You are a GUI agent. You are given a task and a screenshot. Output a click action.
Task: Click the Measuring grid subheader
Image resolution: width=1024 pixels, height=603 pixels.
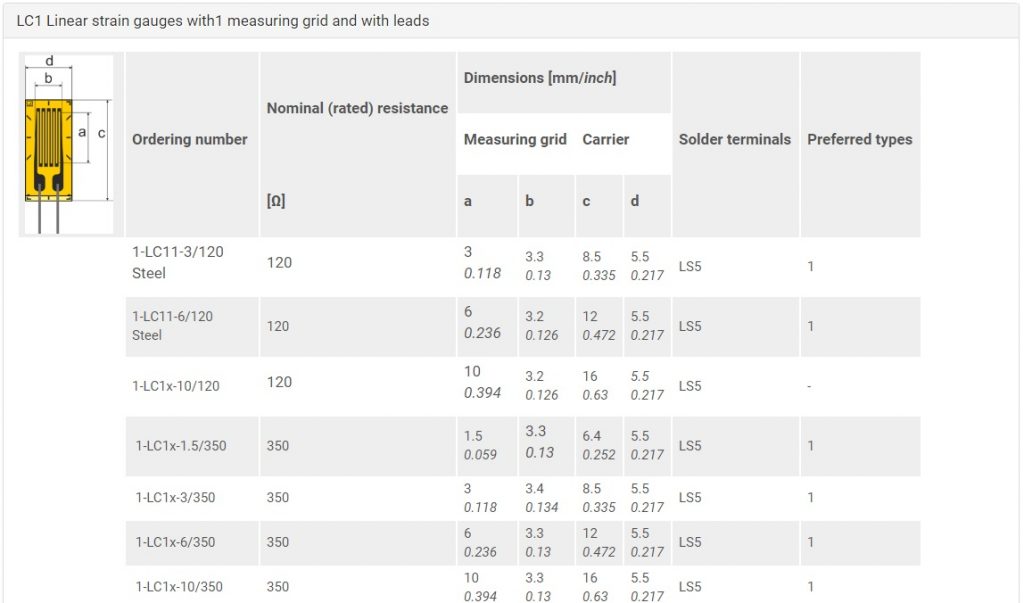[515, 139]
